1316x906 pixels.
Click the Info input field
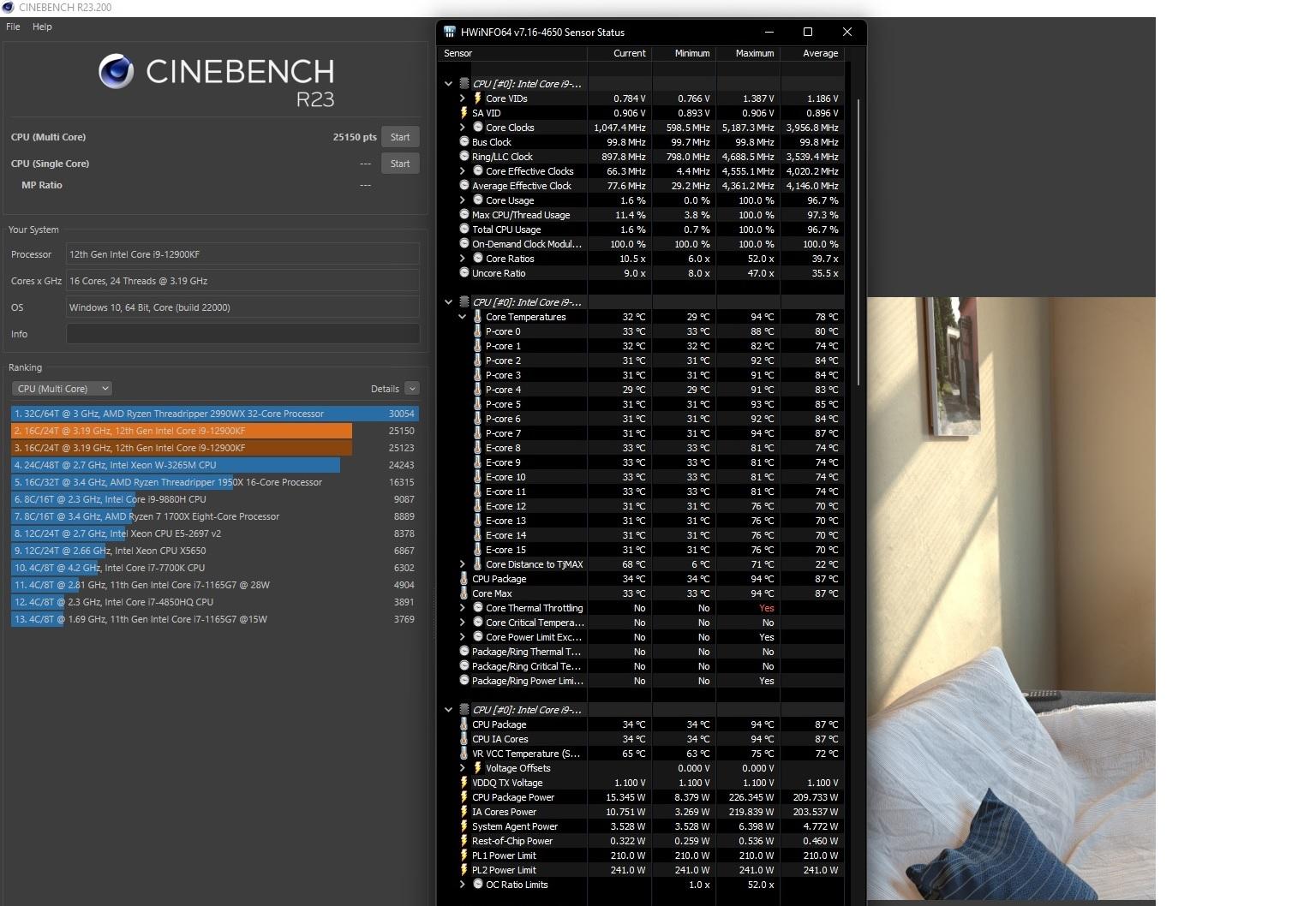242,334
